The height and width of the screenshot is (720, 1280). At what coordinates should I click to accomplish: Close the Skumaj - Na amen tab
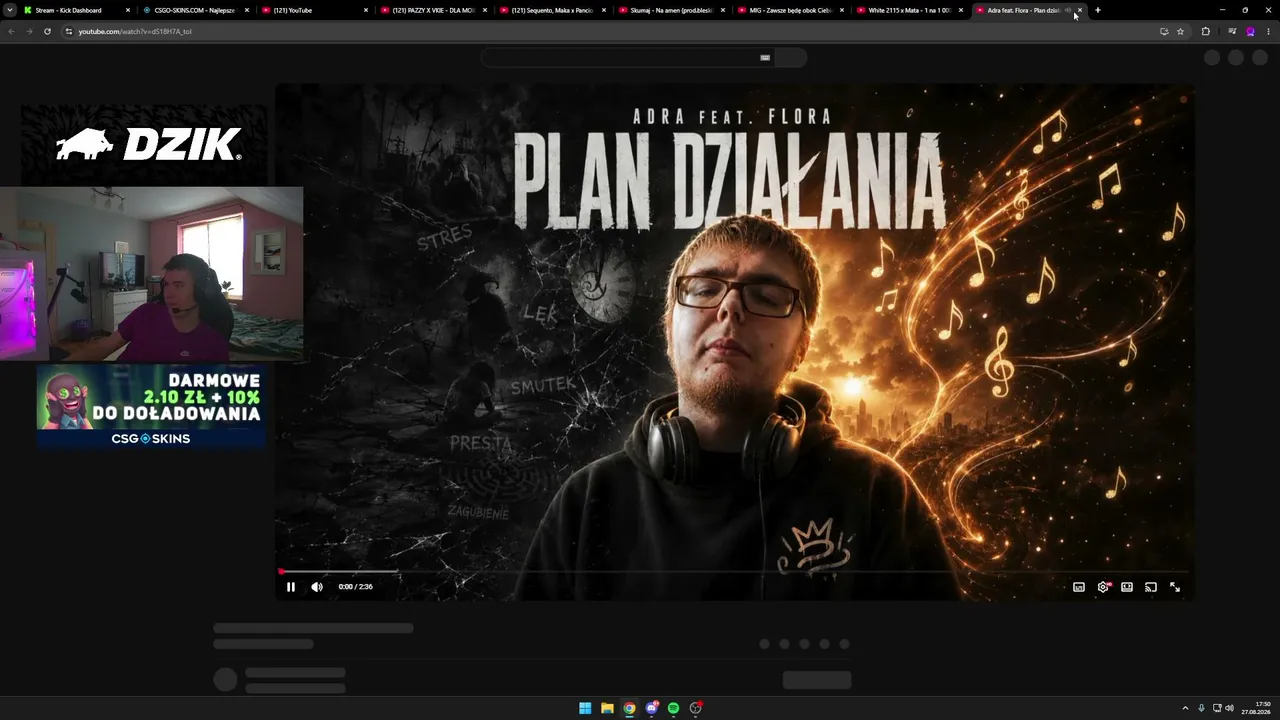pos(723,10)
